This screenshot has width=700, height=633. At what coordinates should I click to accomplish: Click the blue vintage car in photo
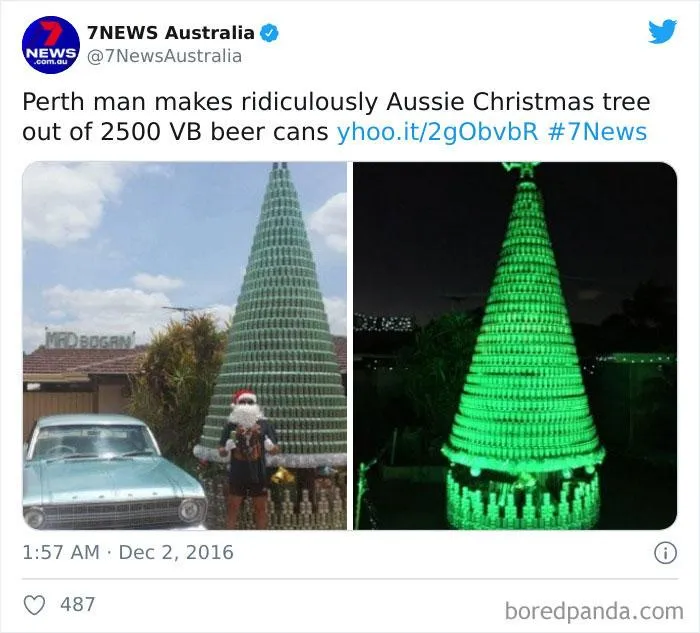click(114, 471)
